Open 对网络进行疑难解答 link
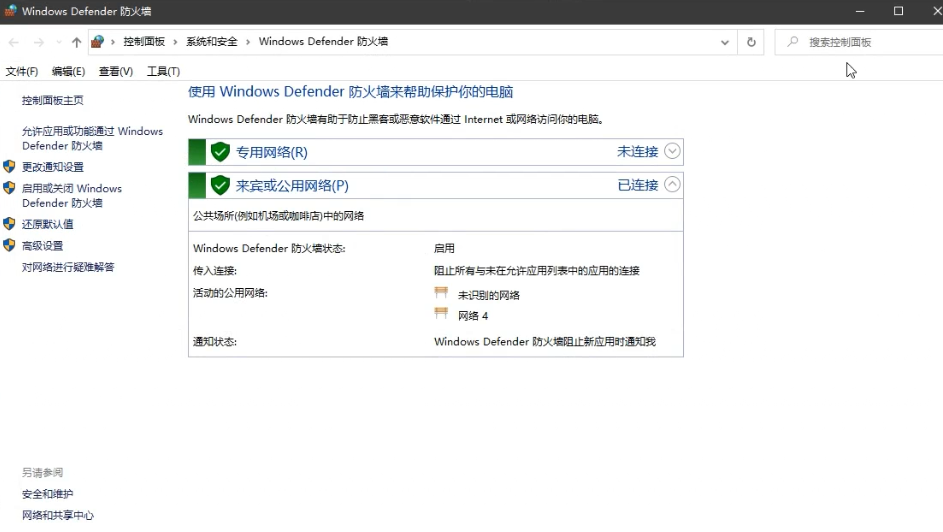 [x=68, y=267]
